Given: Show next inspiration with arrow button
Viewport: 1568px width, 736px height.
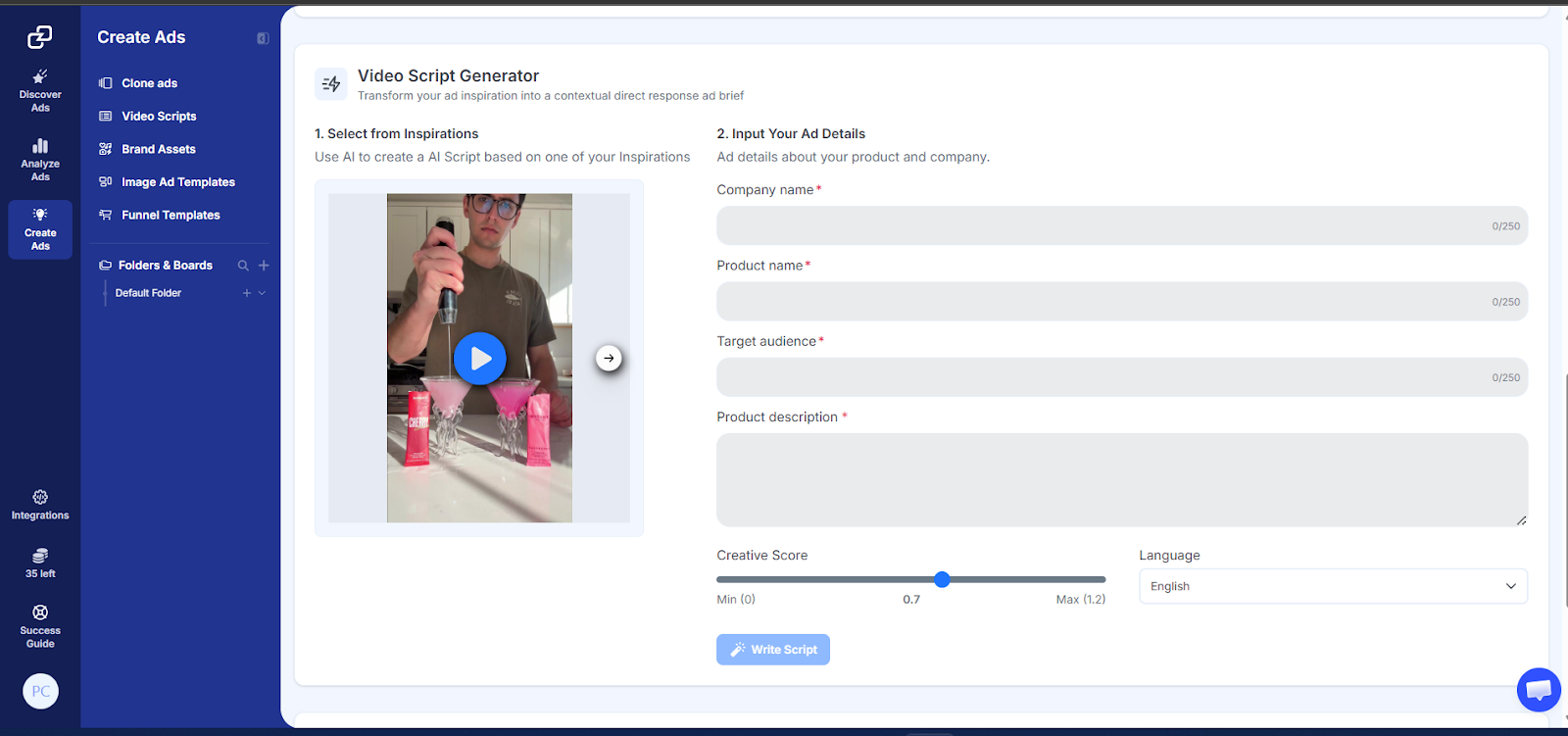Looking at the screenshot, I should pyautogui.click(x=609, y=359).
